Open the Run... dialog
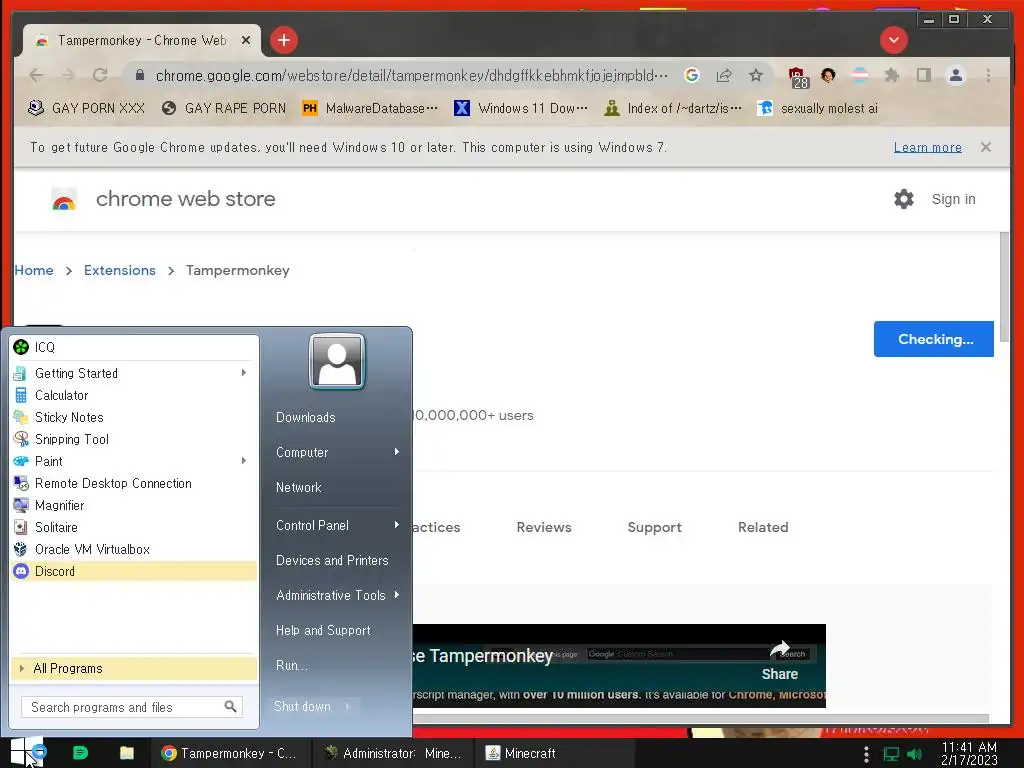This screenshot has height=768, width=1024. pyautogui.click(x=292, y=665)
